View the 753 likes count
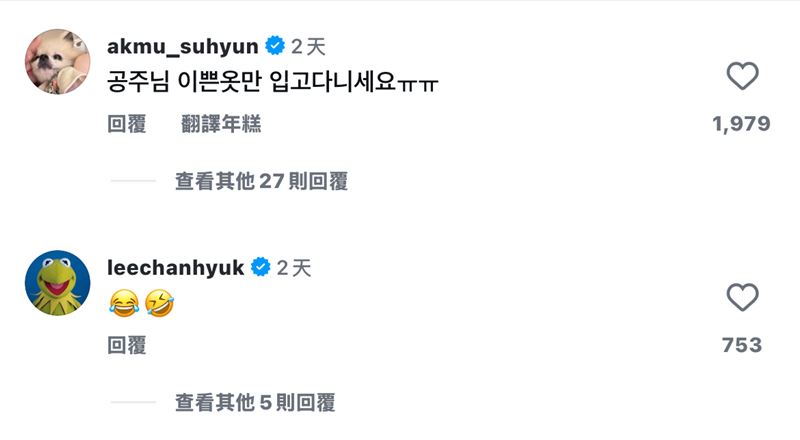800x440 pixels. (741, 345)
